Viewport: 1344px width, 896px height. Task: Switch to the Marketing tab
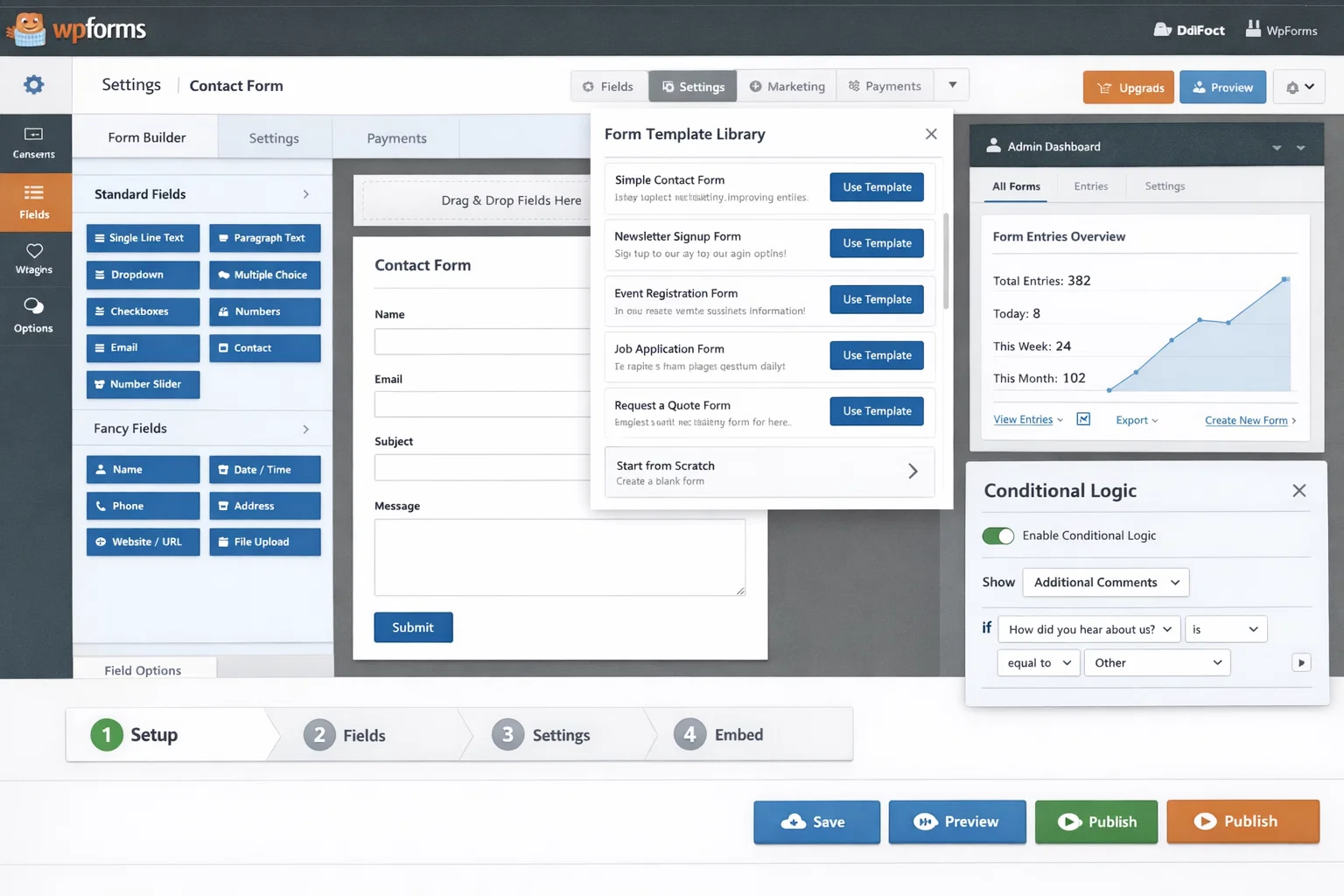point(787,87)
